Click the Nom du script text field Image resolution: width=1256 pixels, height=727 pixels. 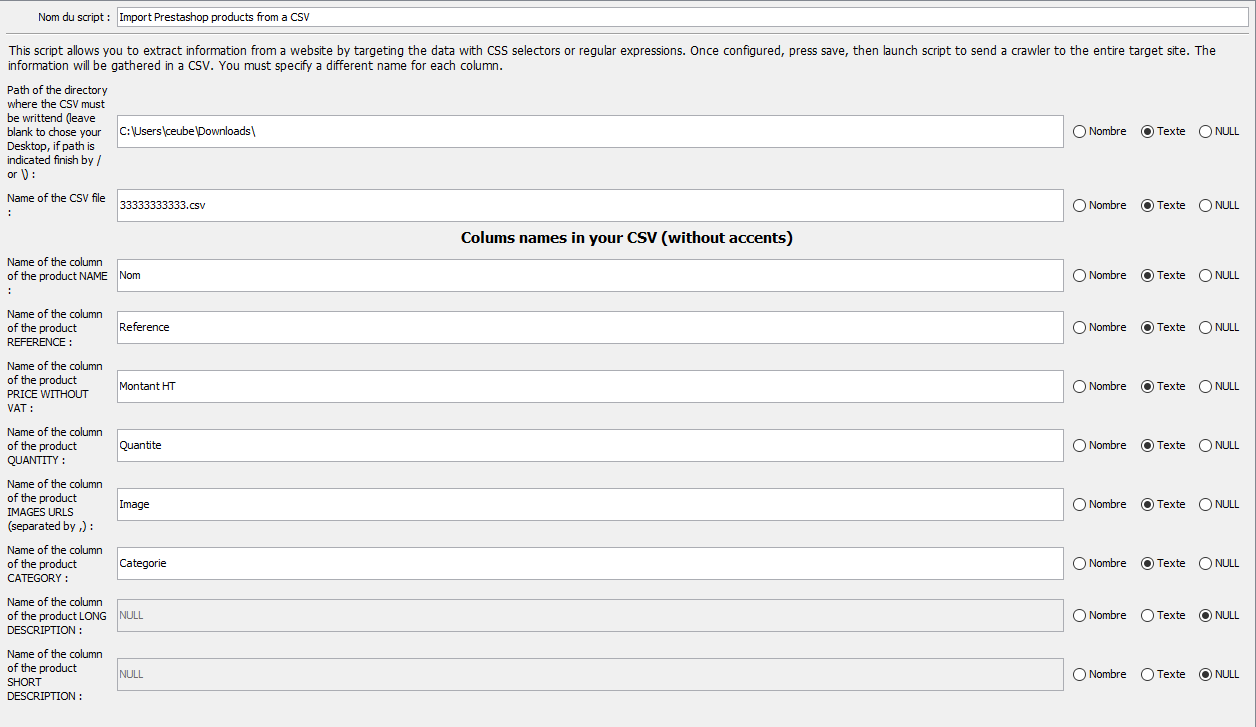(x=683, y=17)
